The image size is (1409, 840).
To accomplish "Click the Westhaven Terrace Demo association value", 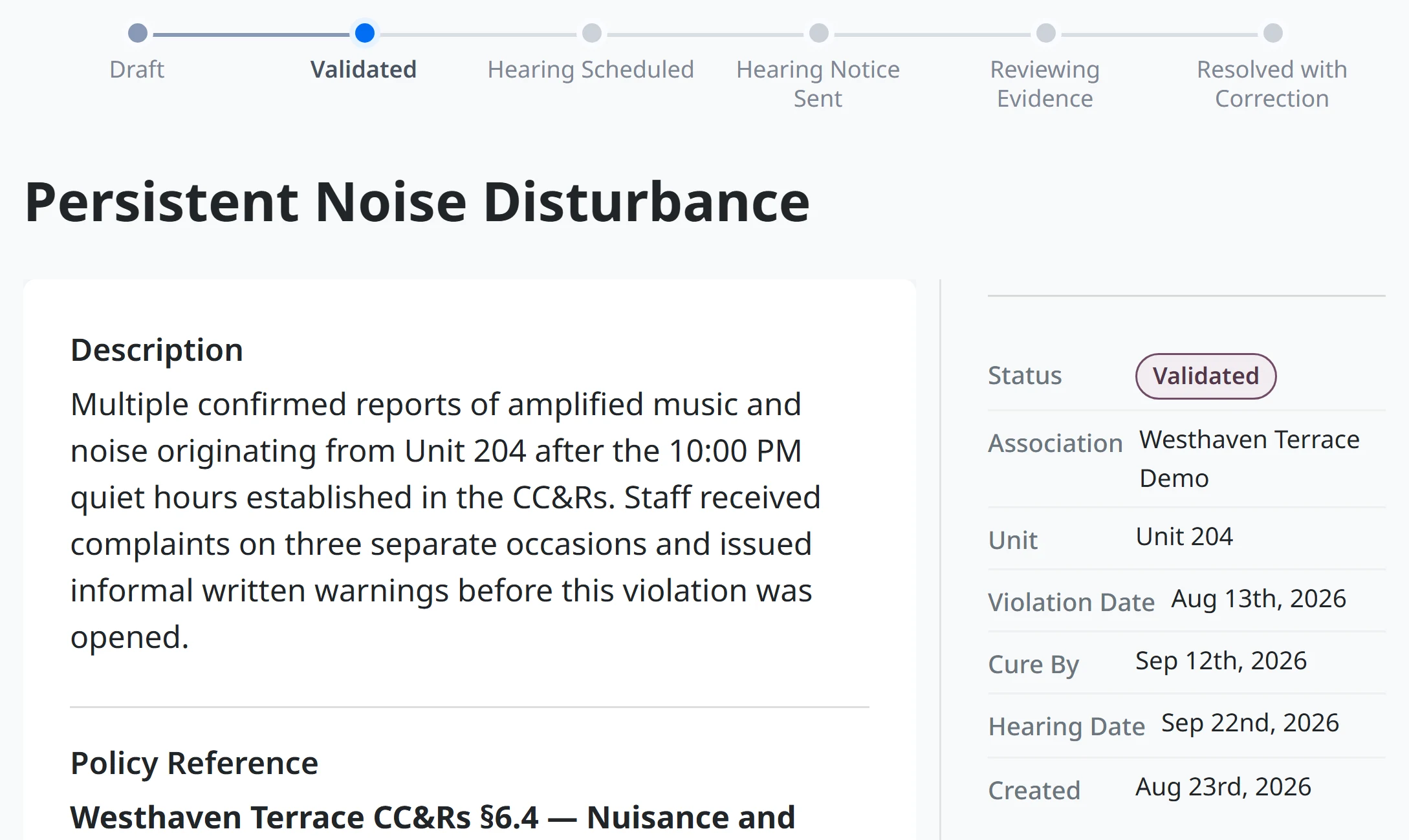I will [1249, 458].
